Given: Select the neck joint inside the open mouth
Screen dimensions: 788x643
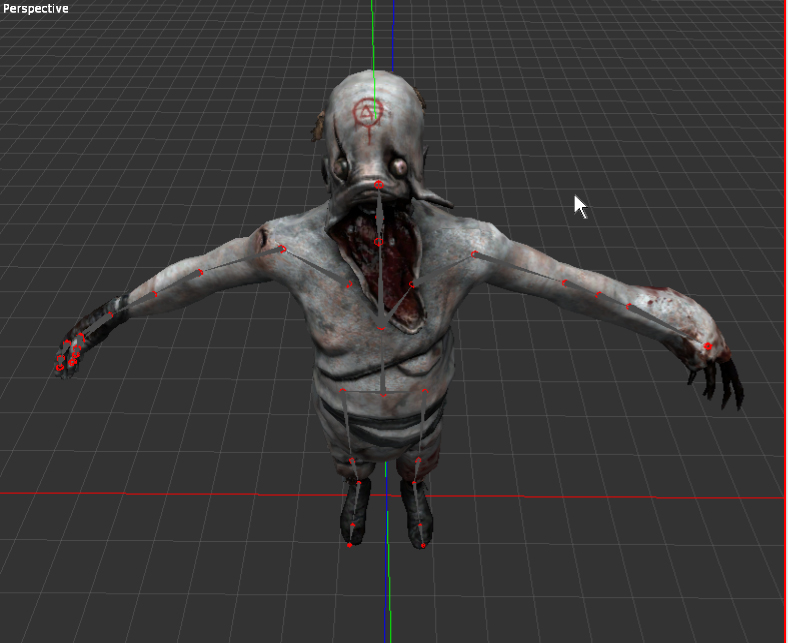Looking at the screenshot, I should click(x=378, y=242).
